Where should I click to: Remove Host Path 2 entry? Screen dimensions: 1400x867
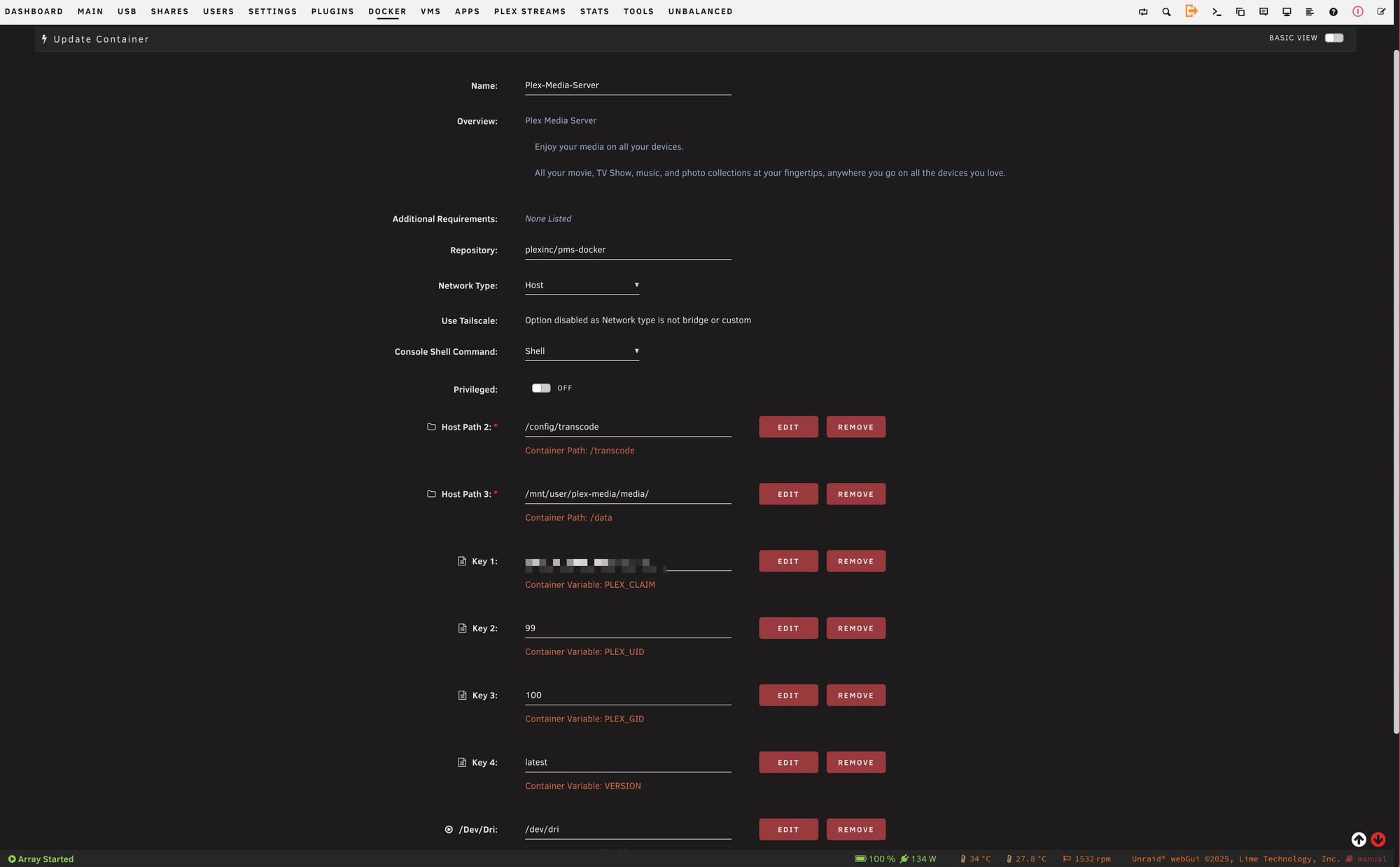(x=855, y=427)
